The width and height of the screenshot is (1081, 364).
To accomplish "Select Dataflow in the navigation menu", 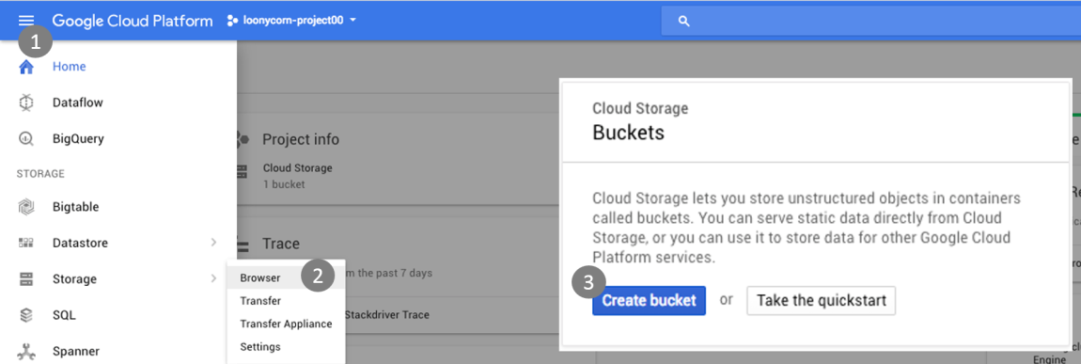I will point(78,103).
